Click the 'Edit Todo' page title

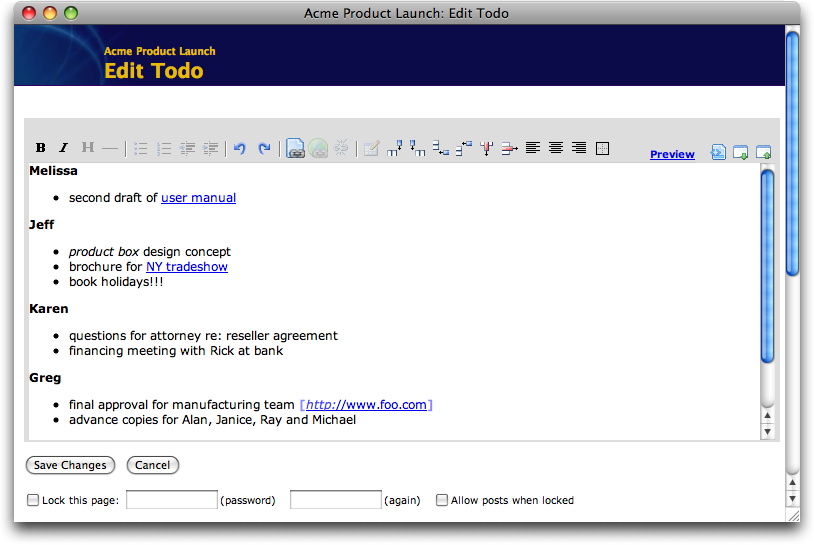point(154,71)
